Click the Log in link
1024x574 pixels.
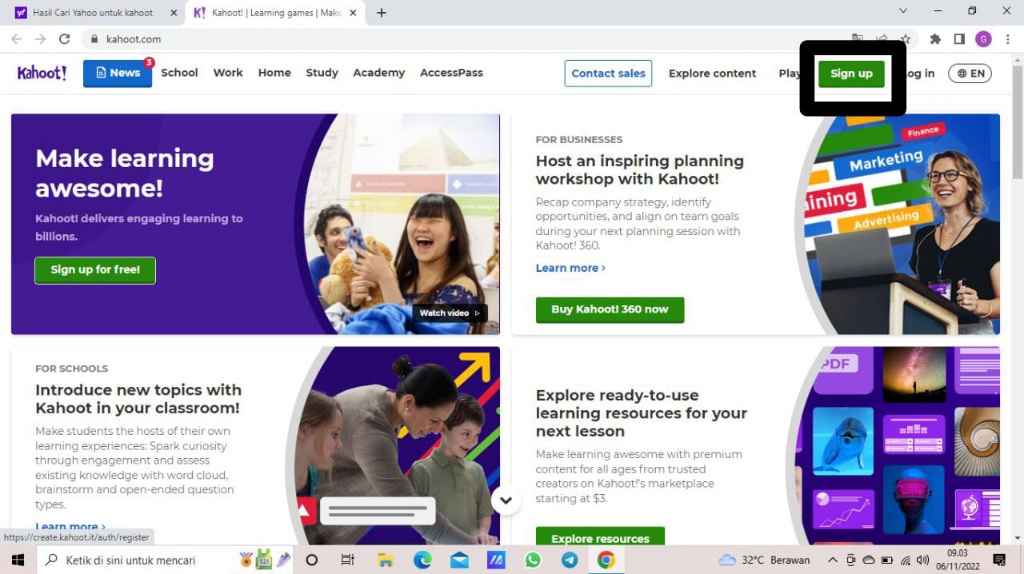921,73
